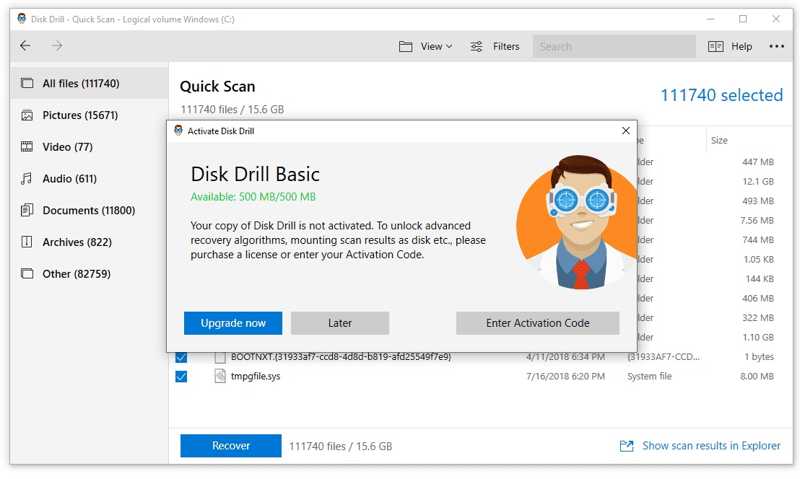Select the tmpgfile.sys file name

click(255, 376)
